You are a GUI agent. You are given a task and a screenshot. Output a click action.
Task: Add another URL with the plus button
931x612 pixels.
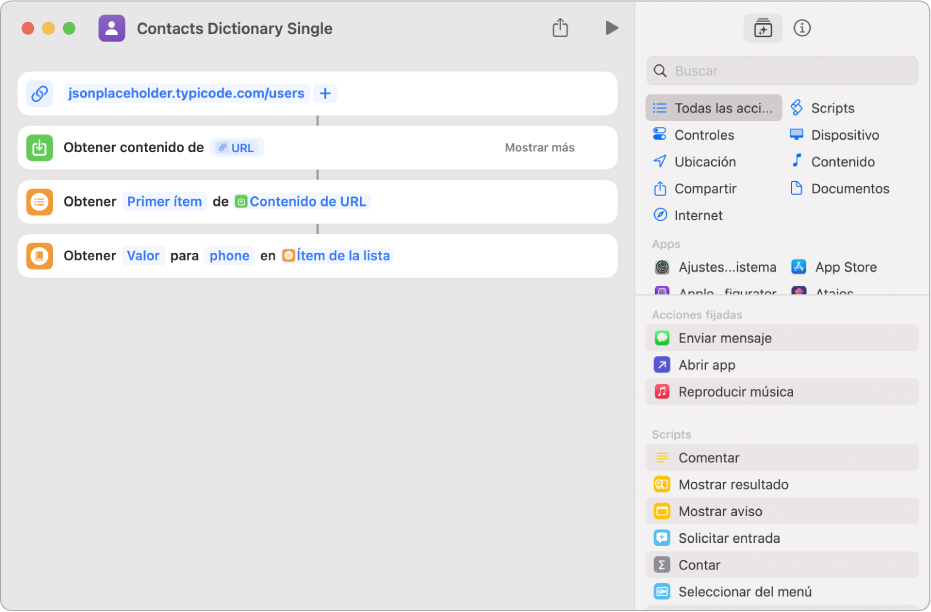[x=325, y=93]
